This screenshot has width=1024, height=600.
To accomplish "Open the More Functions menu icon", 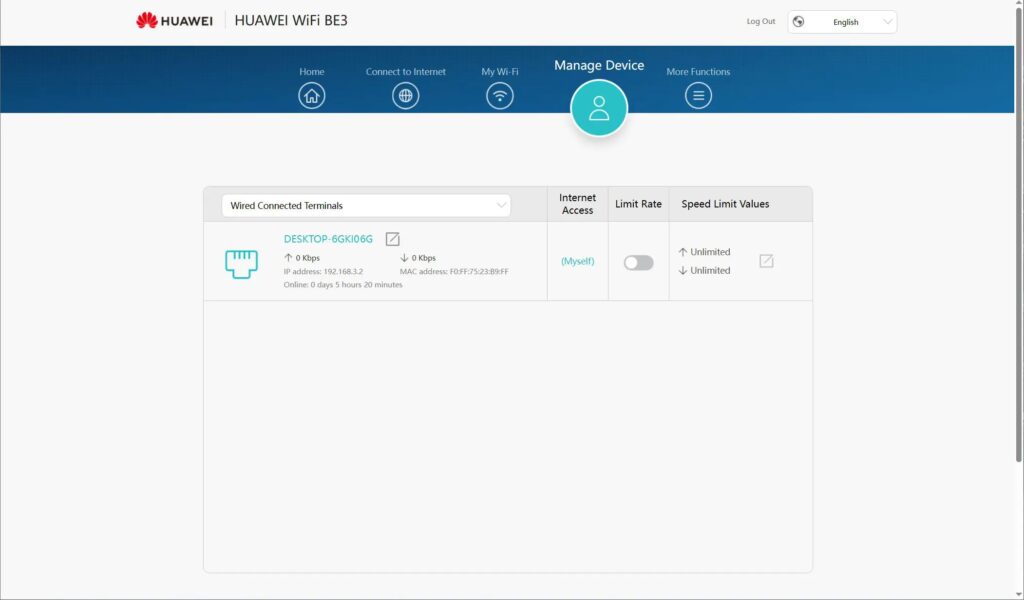I will 698,96.
